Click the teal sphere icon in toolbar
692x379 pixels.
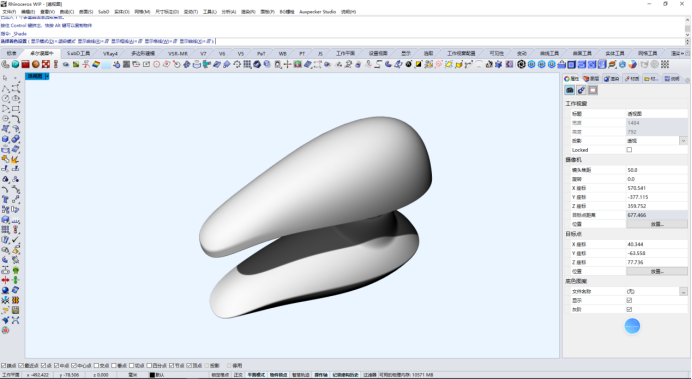15,64
